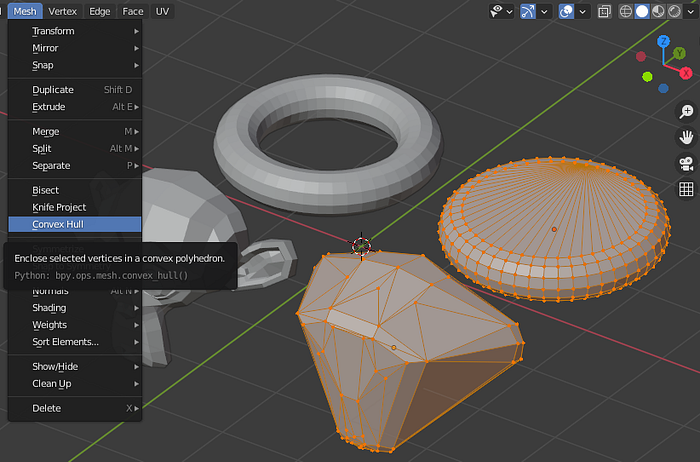Screen dimensions: 700x462
Task: Click the zoom magnifier icon in viewport
Action: click(686, 112)
